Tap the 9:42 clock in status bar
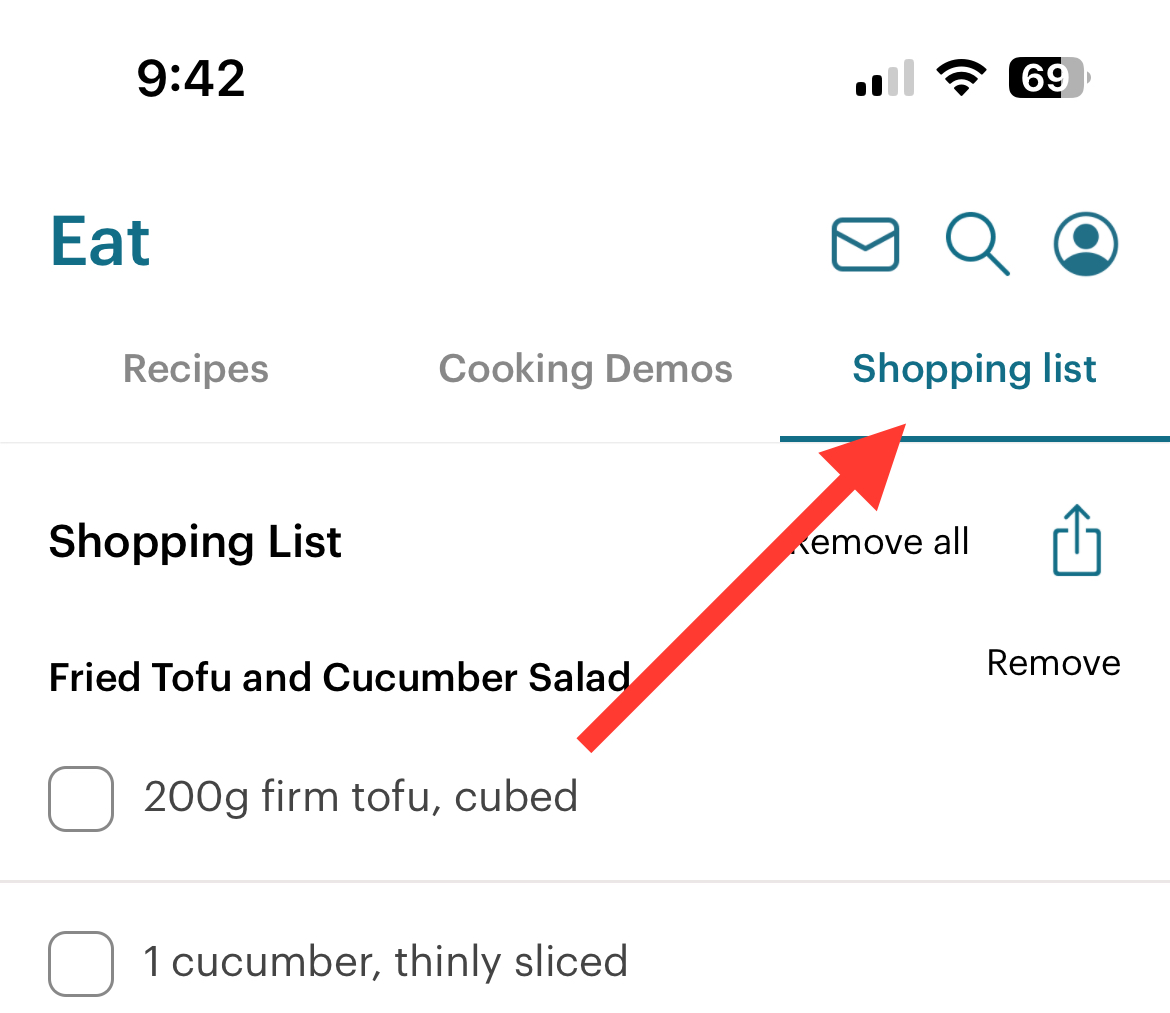This screenshot has height=1013, width=1170. (x=191, y=78)
